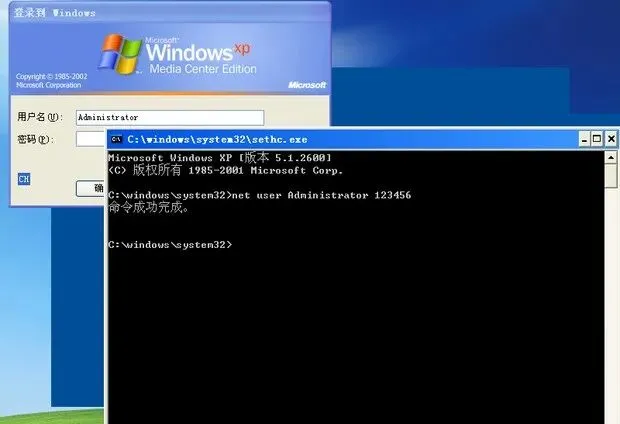Click the 'Copyright © 1985-2002' text
The height and width of the screenshot is (424, 620).
(51, 76)
